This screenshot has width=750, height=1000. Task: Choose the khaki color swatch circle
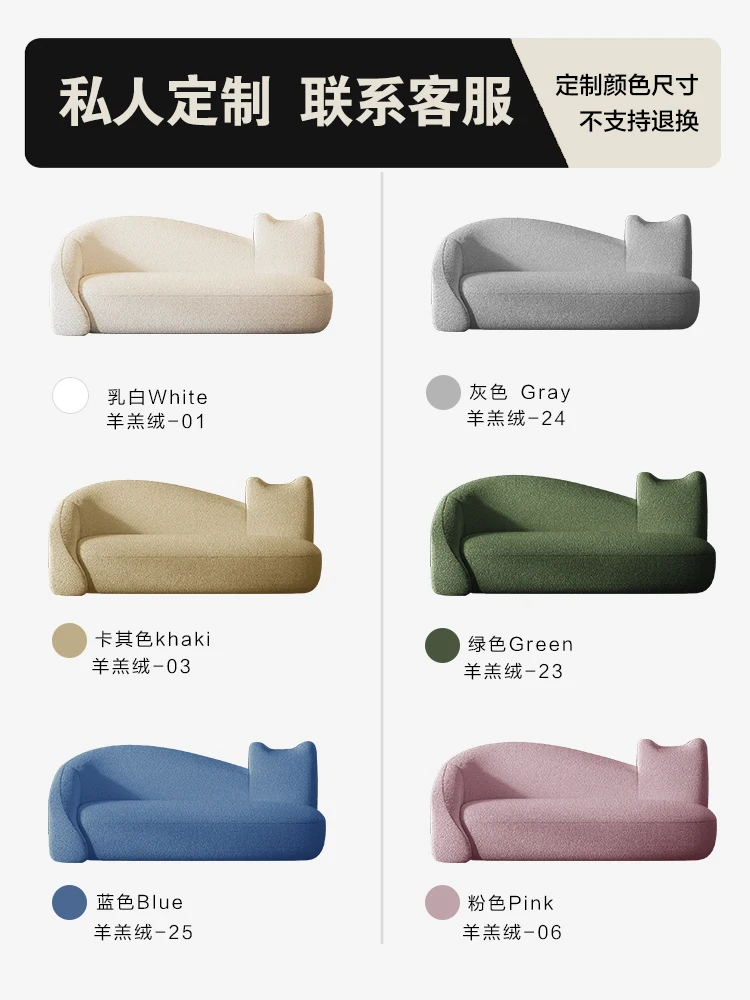69,640
